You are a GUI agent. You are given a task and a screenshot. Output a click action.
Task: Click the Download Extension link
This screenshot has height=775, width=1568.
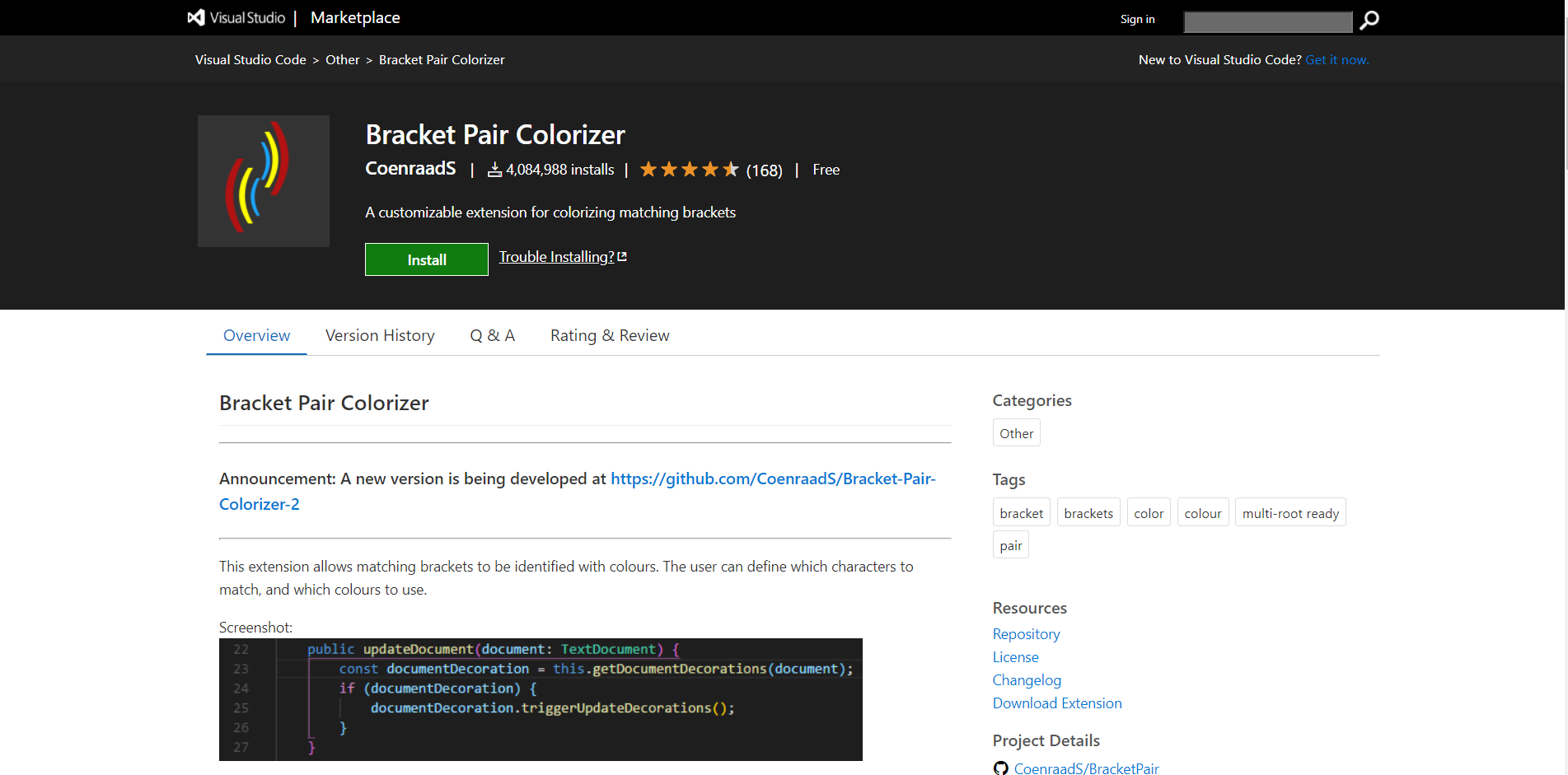1057,703
